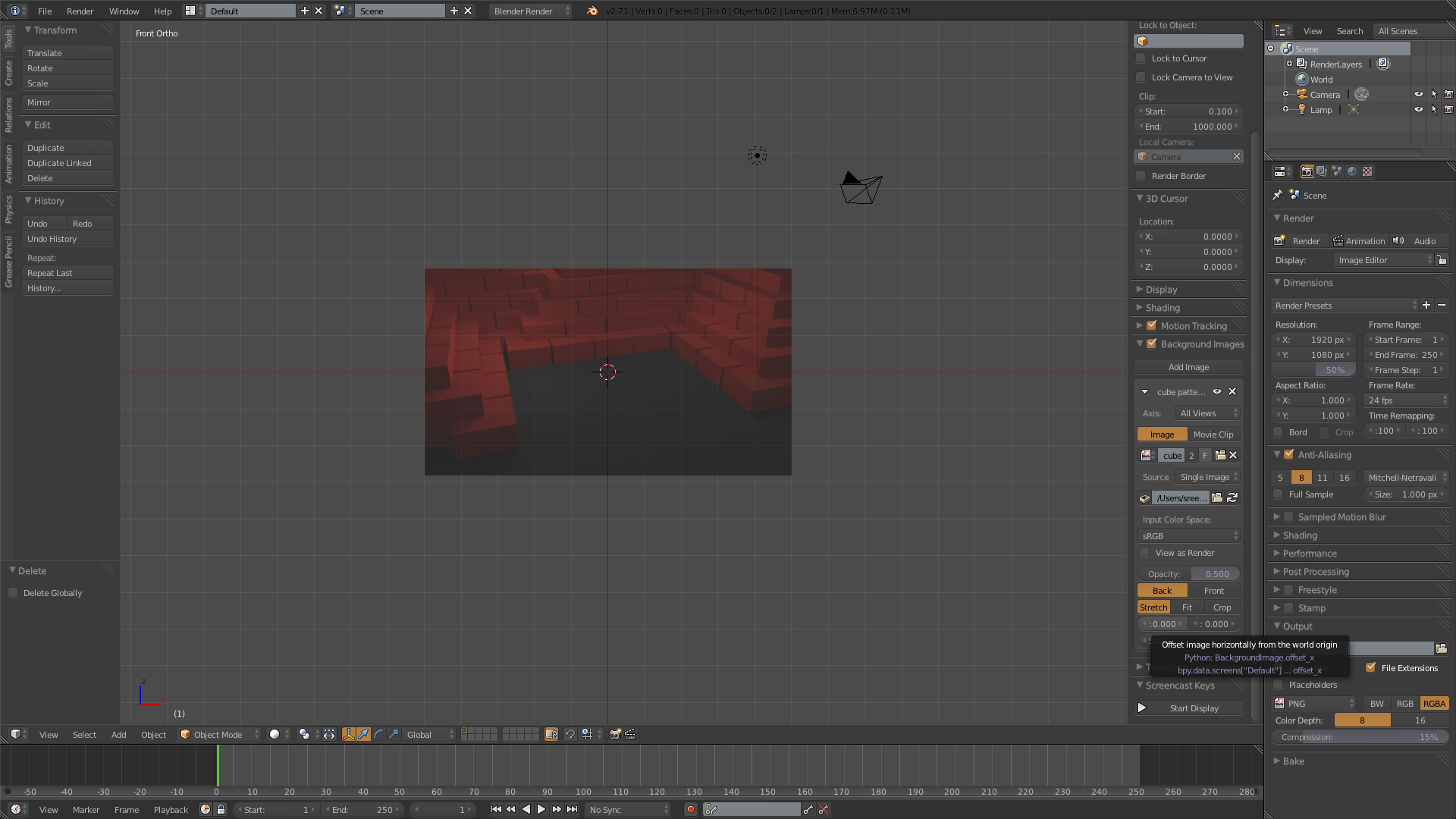Open the World properties tab globe icon

point(1353,171)
